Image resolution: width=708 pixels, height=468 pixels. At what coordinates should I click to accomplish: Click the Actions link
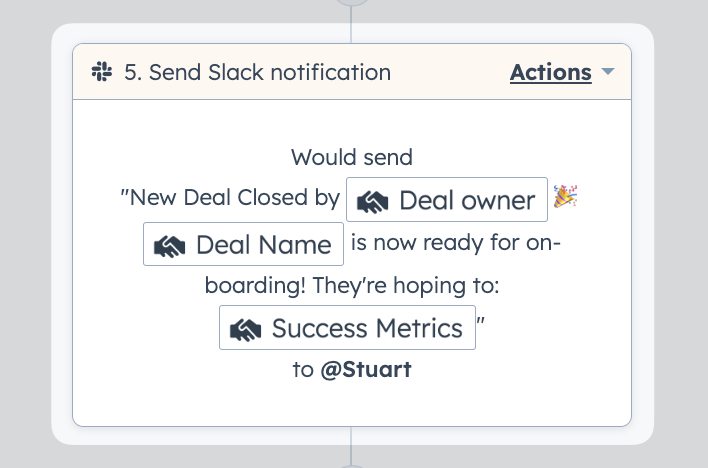(550, 72)
